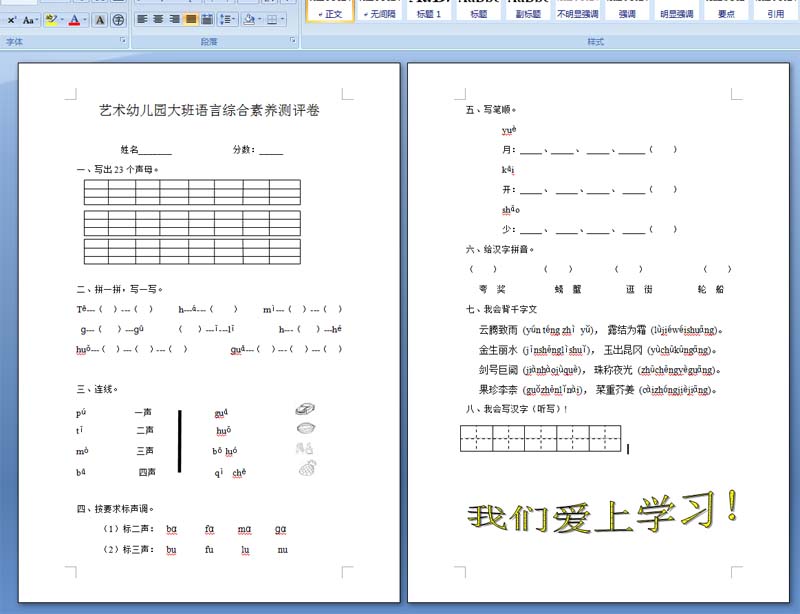Image resolution: width=800 pixels, height=614 pixels.
Task: Click the thick vertical black line shape
Action: pyautogui.click(x=180, y=441)
